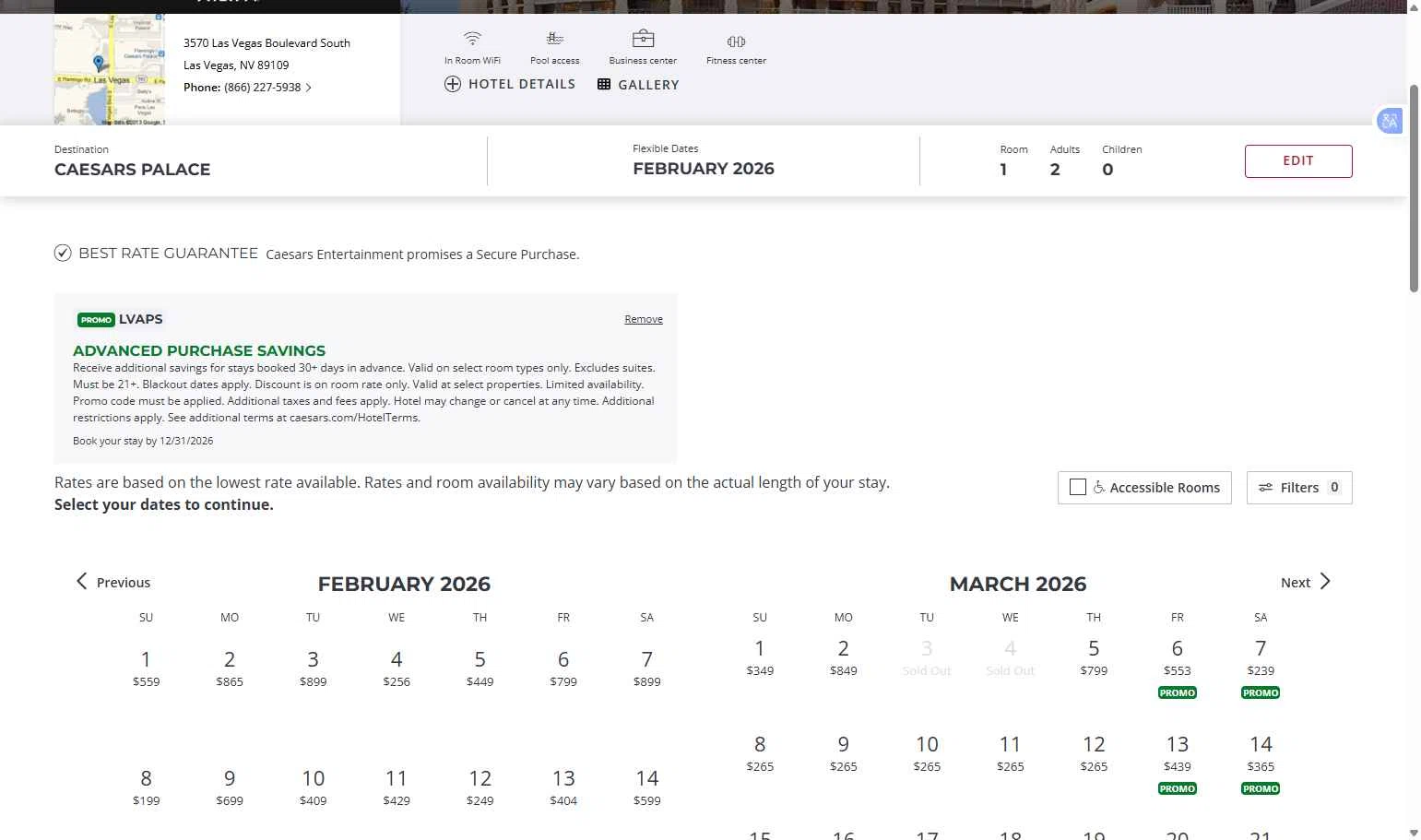Click the Pool access icon
This screenshot has height=840, width=1421.
[554, 39]
